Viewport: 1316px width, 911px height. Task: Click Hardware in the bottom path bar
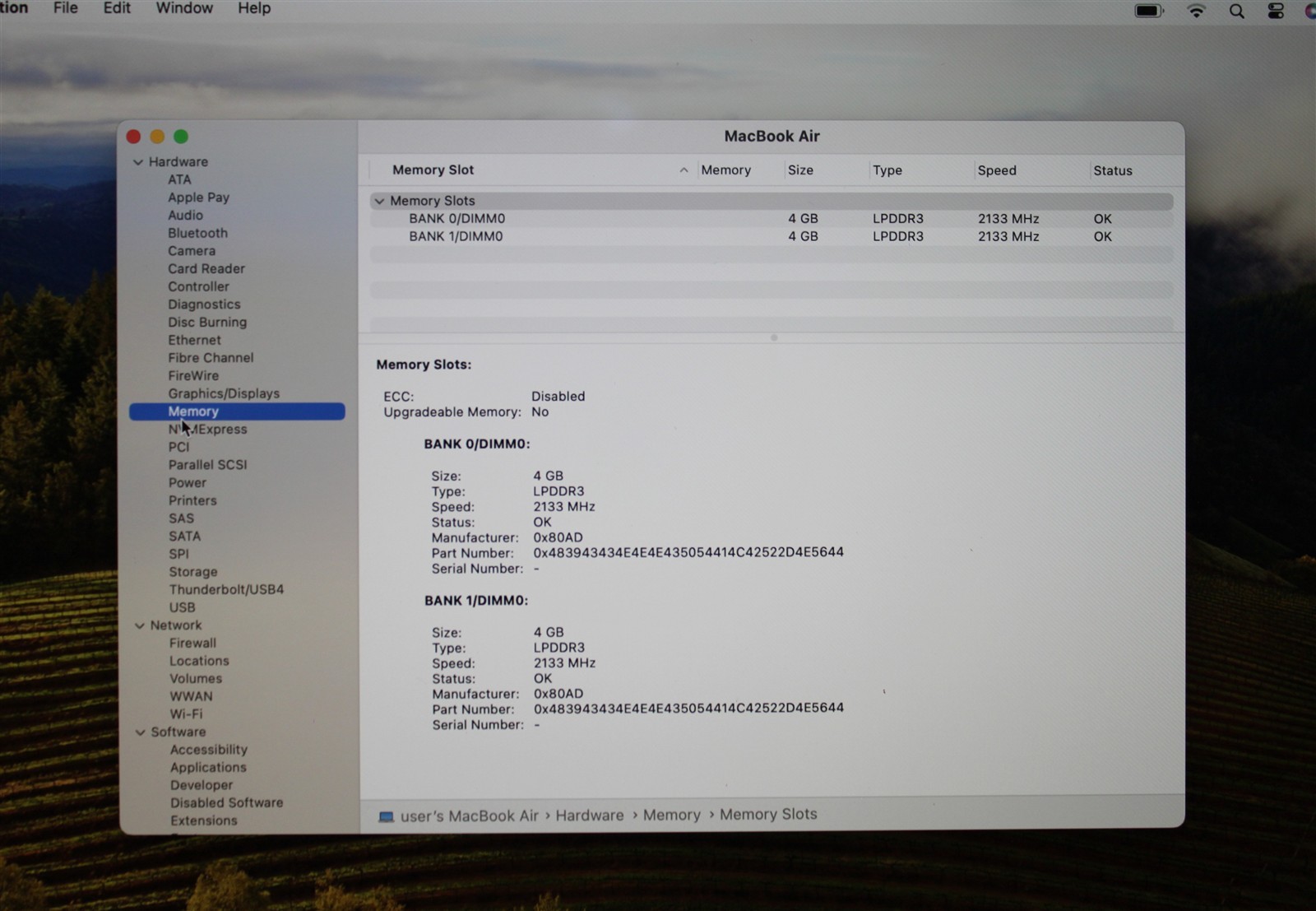[x=590, y=816]
